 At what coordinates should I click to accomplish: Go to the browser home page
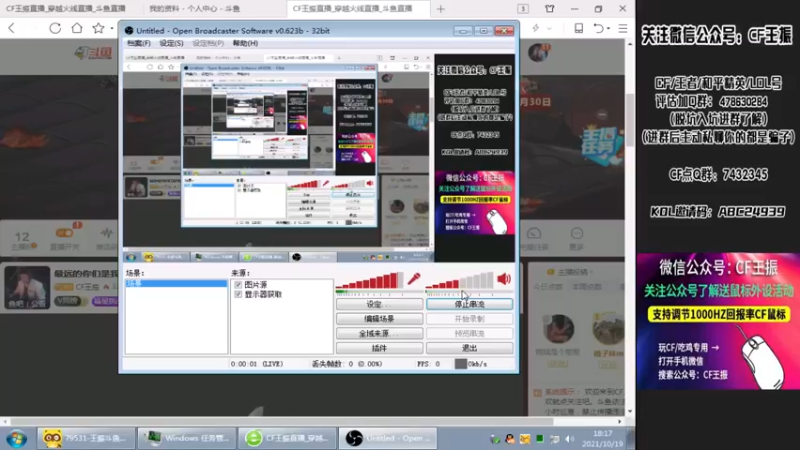pos(77,28)
